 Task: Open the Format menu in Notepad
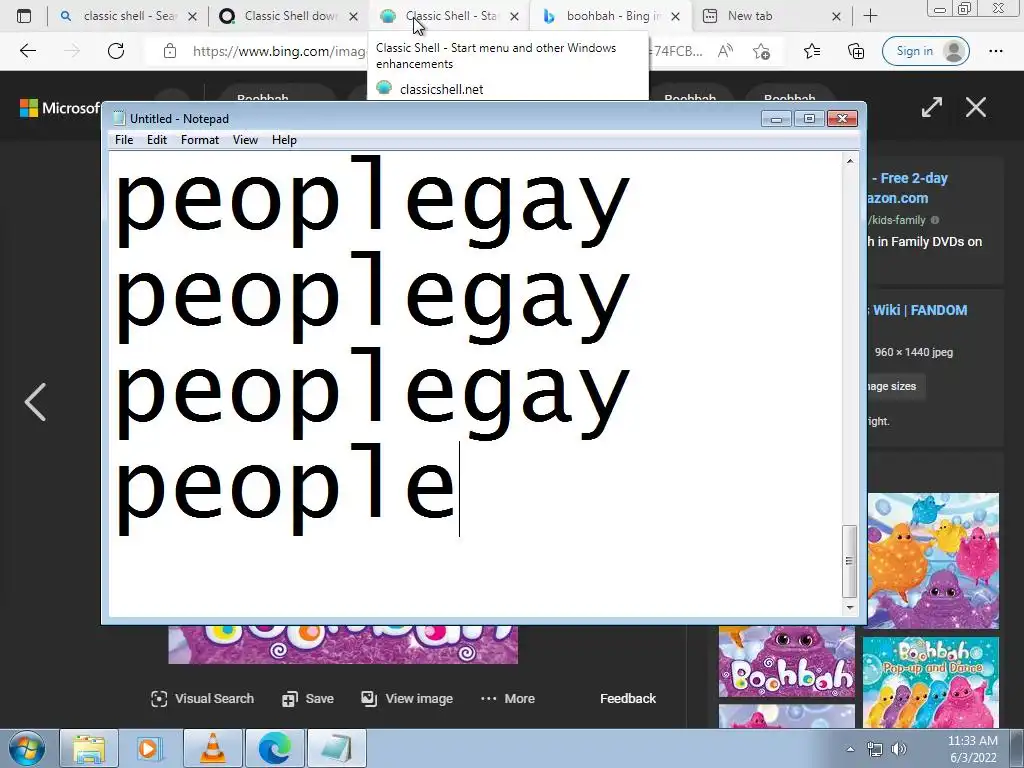pos(200,140)
